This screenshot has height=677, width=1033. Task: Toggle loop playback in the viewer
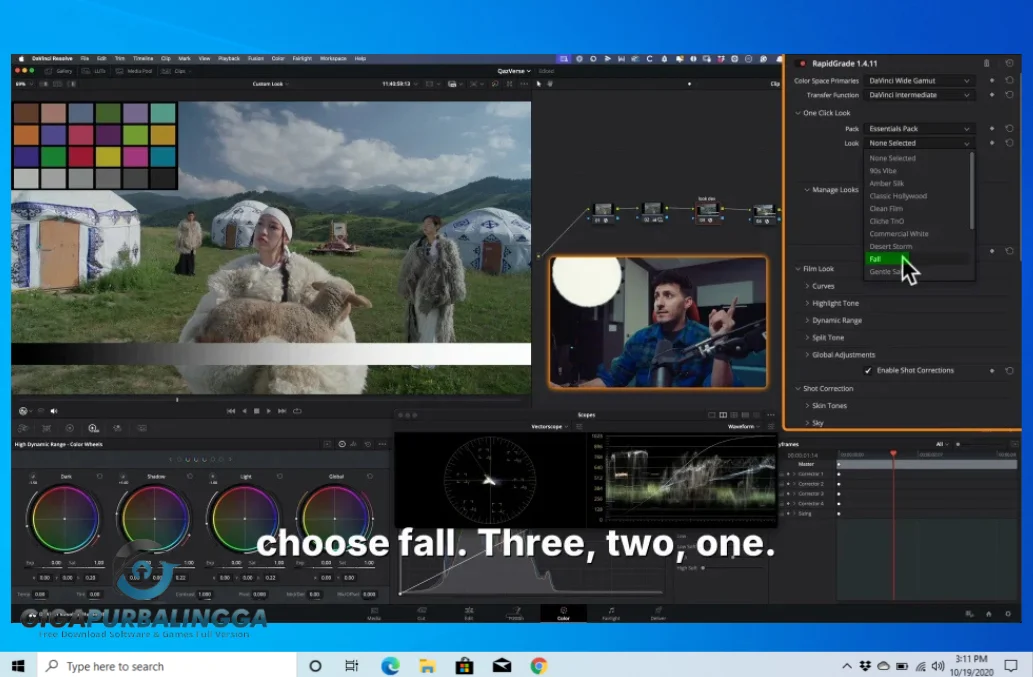tap(297, 411)
